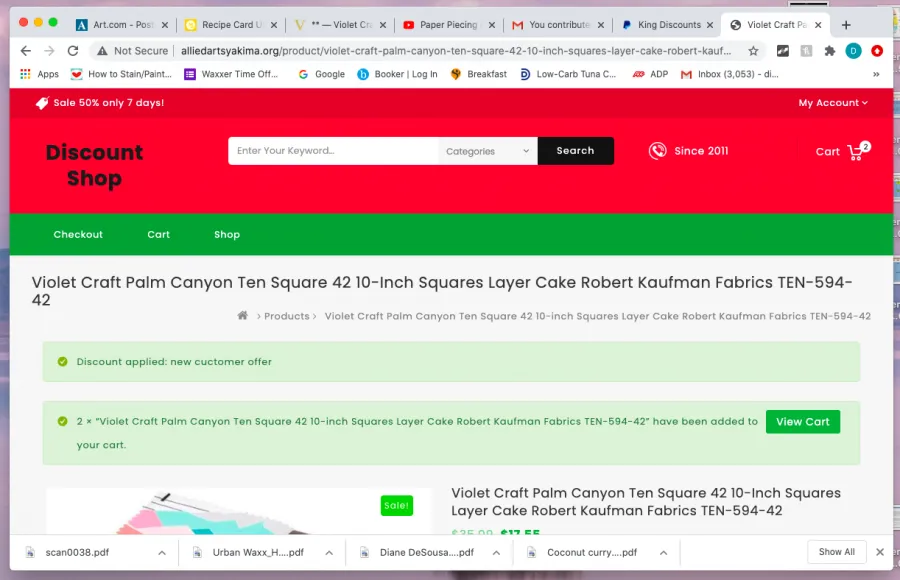This screenshot has height=580, width=900.
Task: Click the Discount Shop logo
Action: (x=95, y=165)
